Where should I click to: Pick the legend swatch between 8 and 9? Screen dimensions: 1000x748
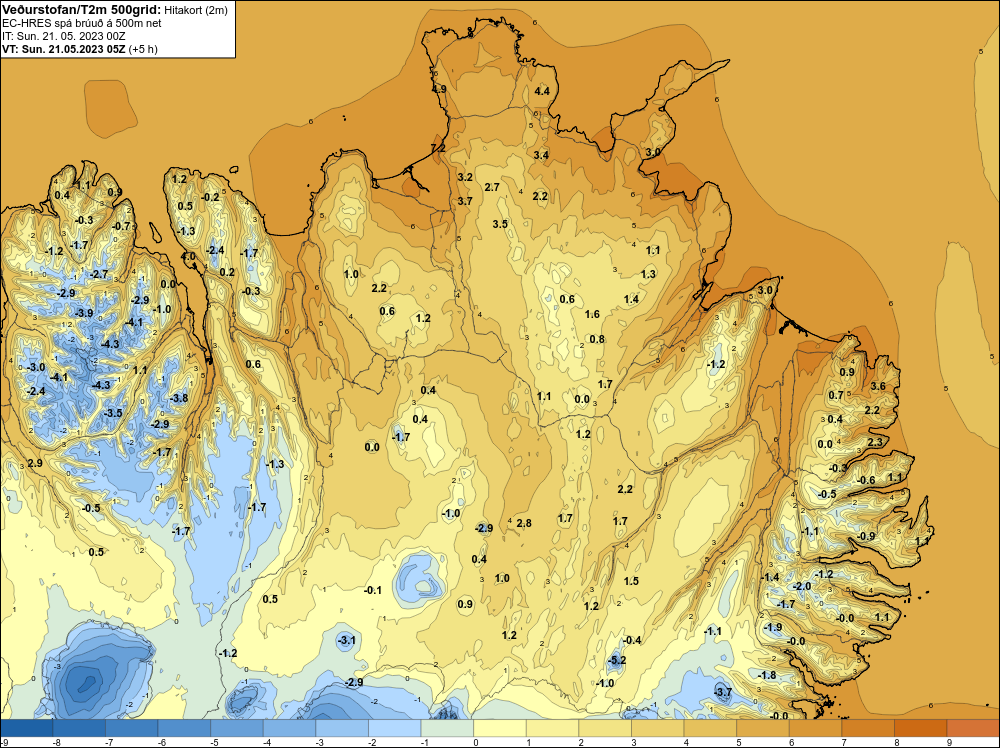point(920,728)
